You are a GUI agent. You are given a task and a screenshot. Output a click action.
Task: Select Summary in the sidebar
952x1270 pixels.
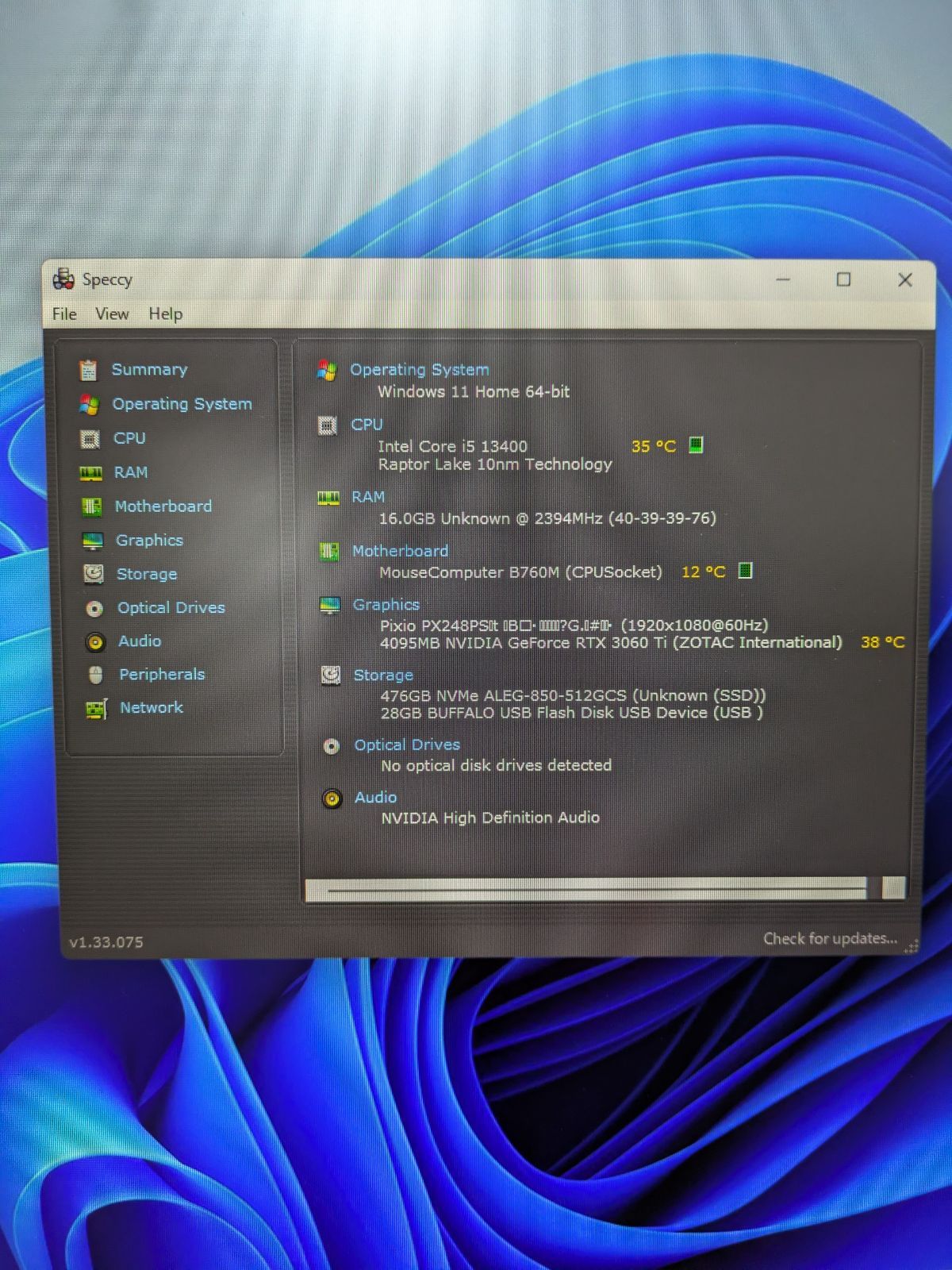coord(149,369)
